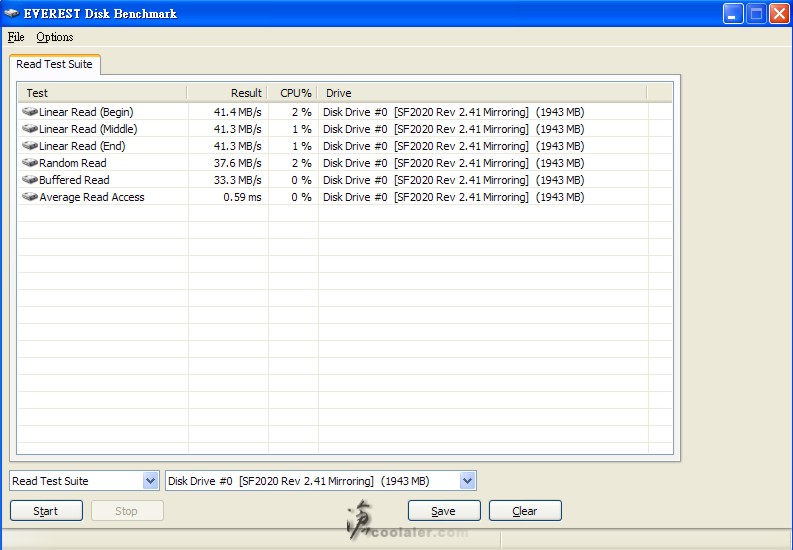Save the benchmark results
793x550 pixels.
point(444,511)
